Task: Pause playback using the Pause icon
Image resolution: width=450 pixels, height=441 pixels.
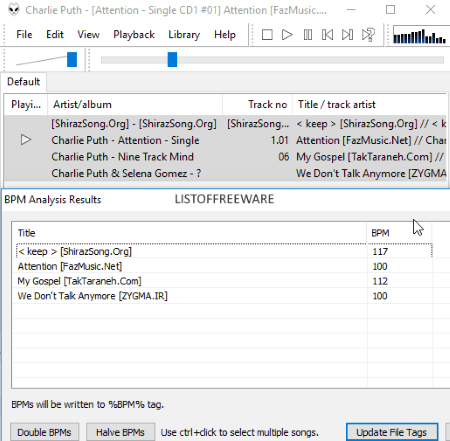Action: [308, 35]
